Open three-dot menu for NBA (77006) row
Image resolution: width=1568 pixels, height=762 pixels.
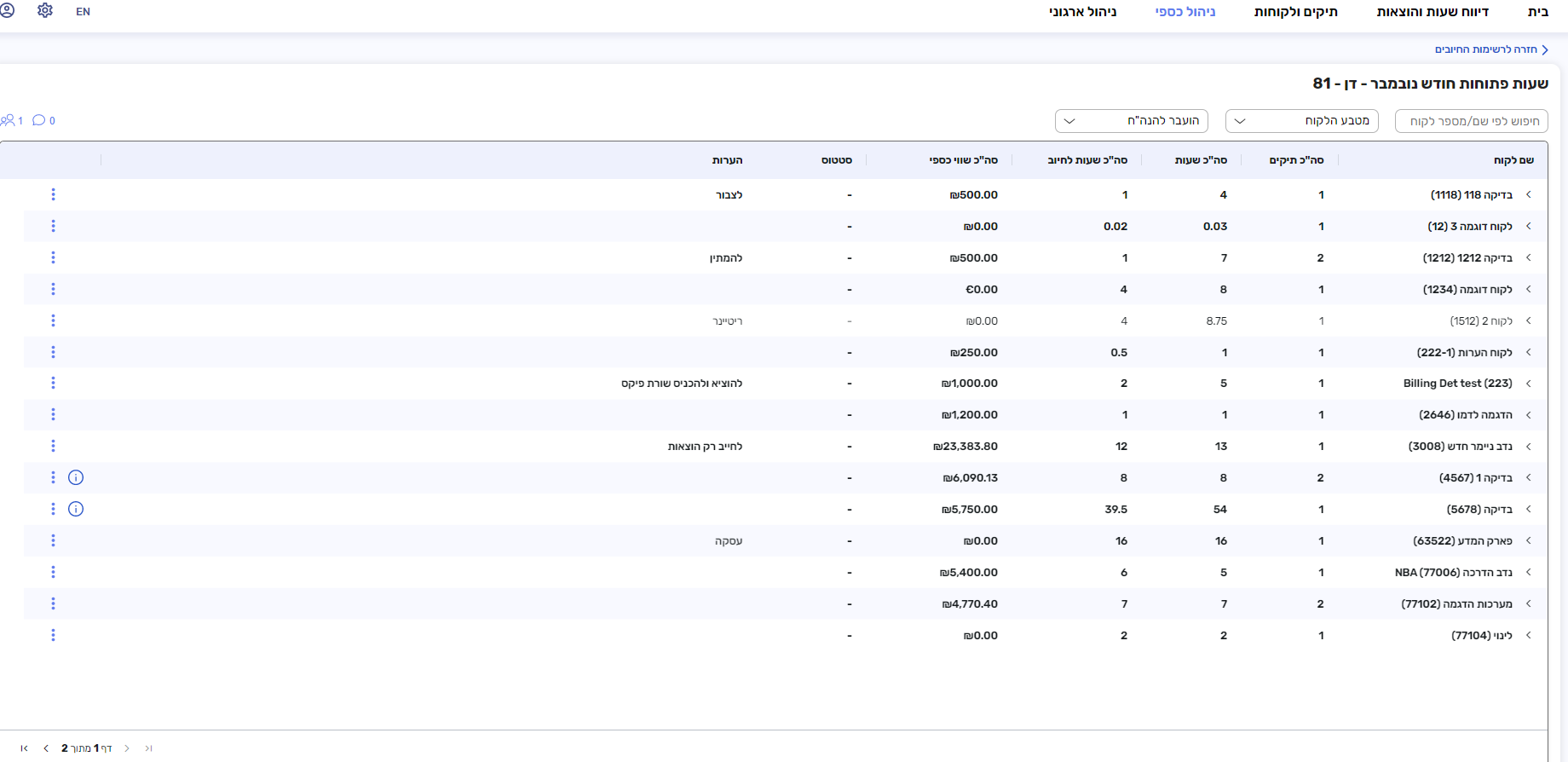click(53, 572)
